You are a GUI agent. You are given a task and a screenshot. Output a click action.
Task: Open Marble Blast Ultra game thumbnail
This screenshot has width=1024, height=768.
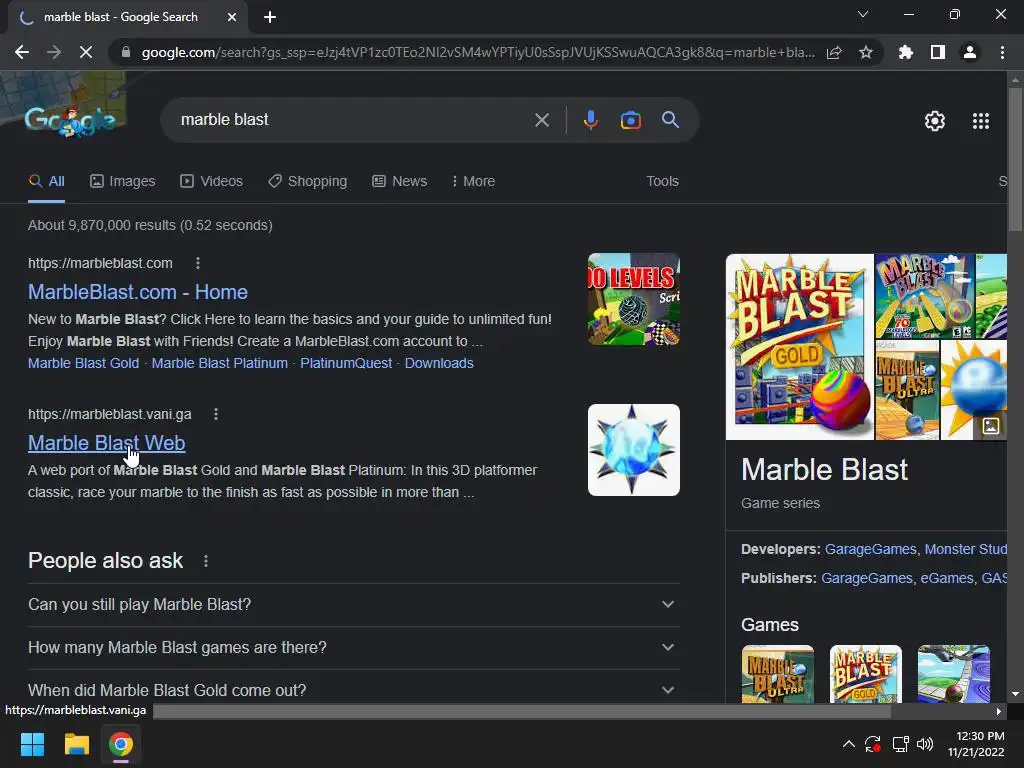coord(778,674)
